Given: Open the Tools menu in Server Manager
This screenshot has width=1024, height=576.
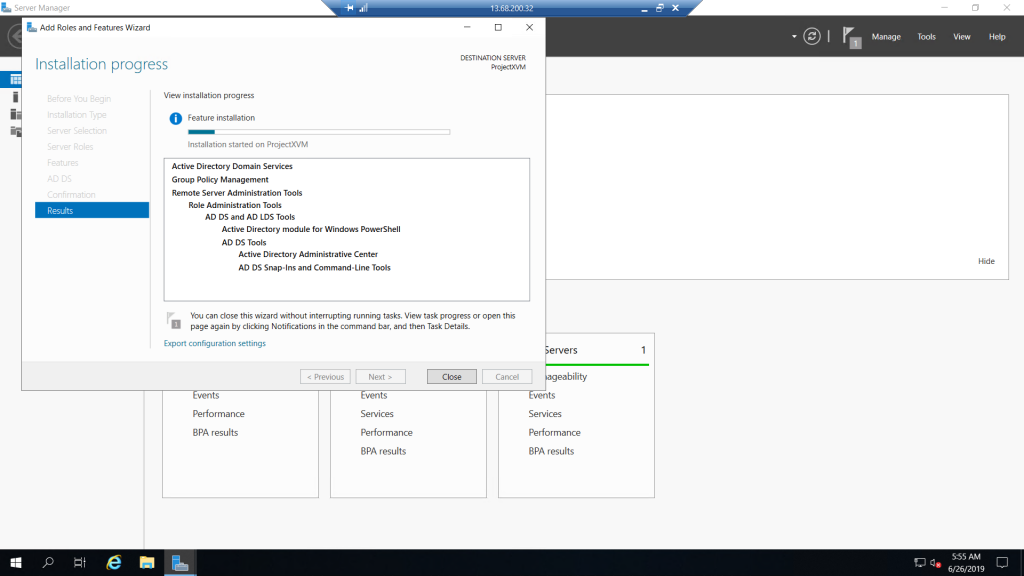Looking at the screenshot, I should (x=926, y=37).
